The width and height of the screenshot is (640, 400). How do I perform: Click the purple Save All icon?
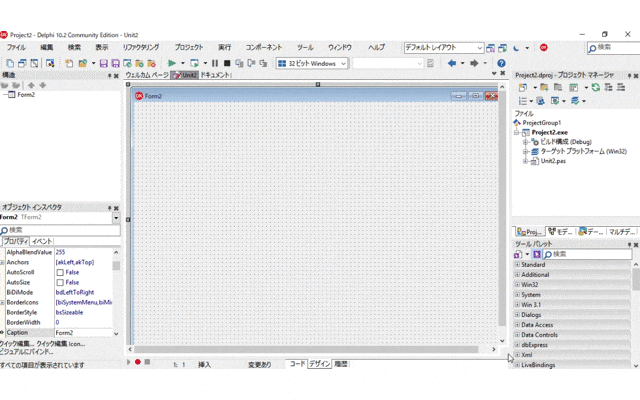116,63
